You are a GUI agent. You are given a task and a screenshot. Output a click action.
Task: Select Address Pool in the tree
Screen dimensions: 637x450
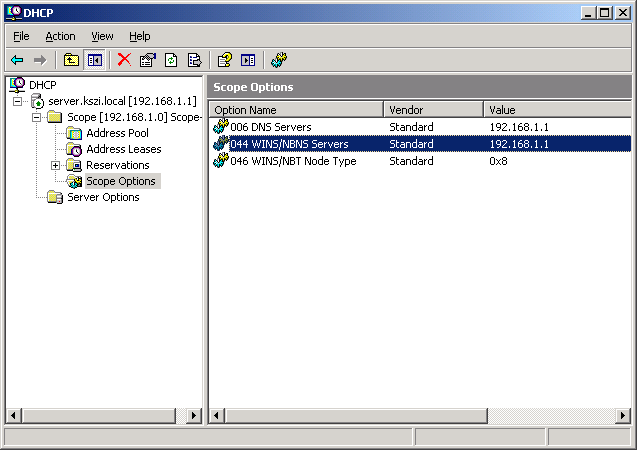click(x=117, y=133)
